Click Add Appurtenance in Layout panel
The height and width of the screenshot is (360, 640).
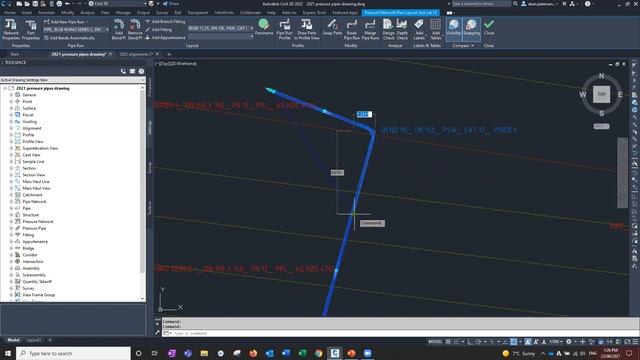coord(165,38)
